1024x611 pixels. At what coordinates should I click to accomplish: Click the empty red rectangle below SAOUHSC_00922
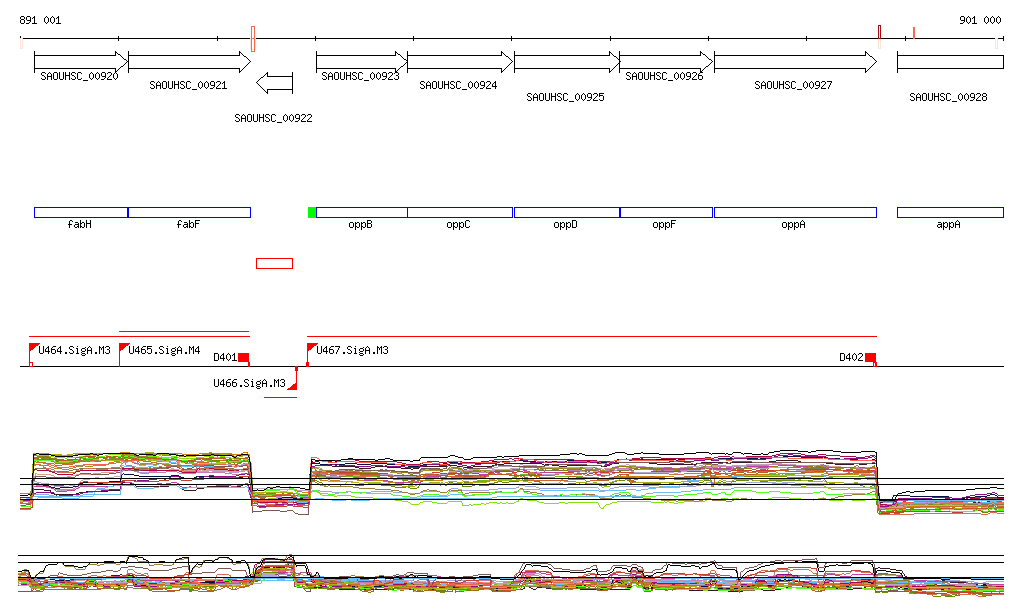(x=274, y=263)
